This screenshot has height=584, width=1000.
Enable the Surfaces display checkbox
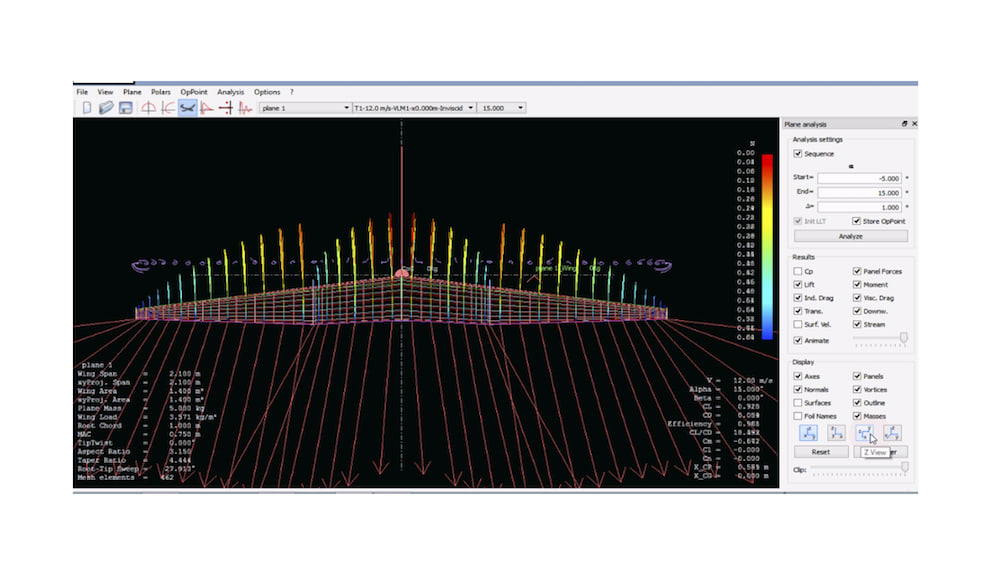[x=798, y=403]
